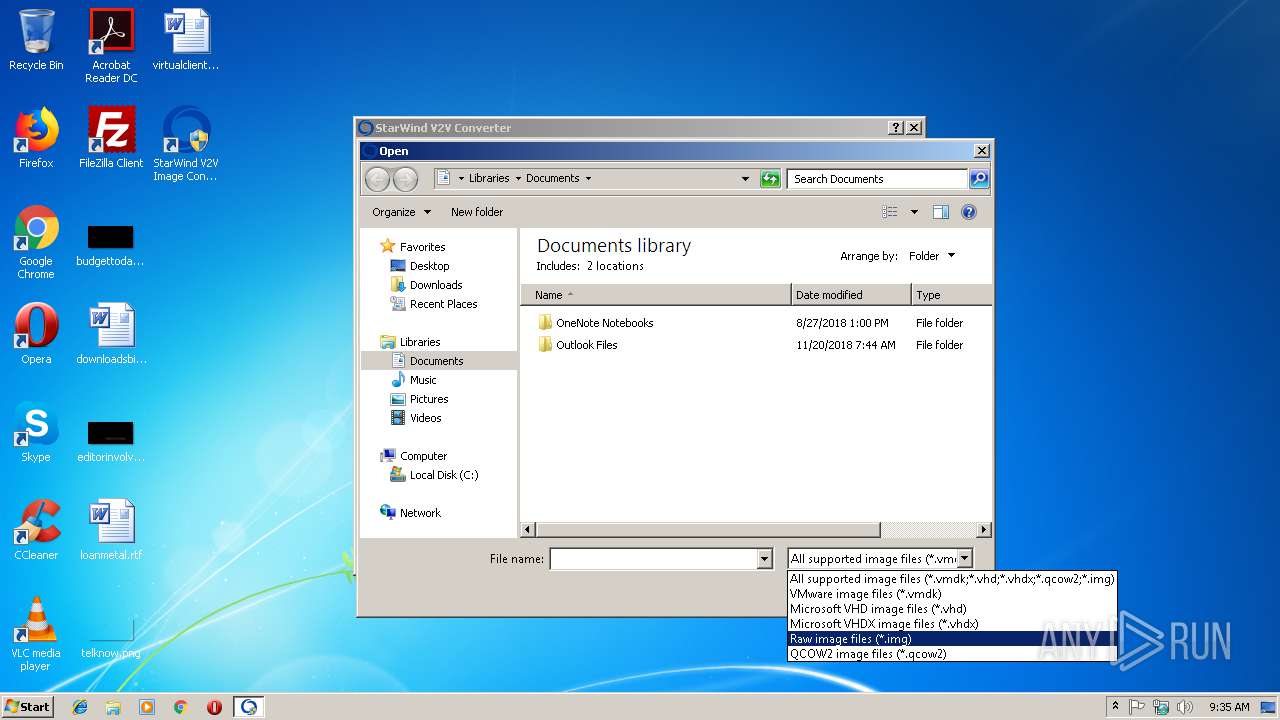Open StarWind V2V Image Converter shortcut
The height and width of the screenshot is (720, 1280).
point(186,144)
